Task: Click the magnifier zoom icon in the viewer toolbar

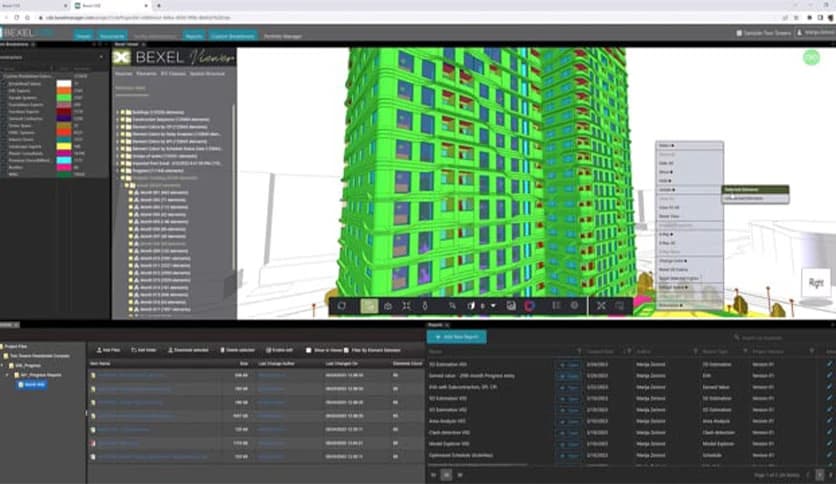Action: click(452, 305)
